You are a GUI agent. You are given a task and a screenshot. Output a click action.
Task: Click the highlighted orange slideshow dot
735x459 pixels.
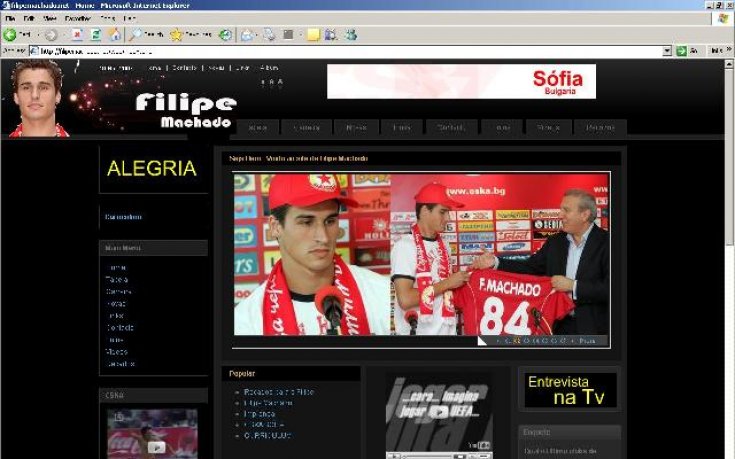click(517, 341)
